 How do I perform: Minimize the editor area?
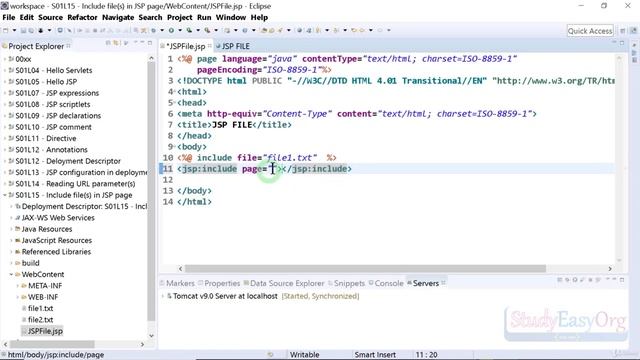click(614, 42)
